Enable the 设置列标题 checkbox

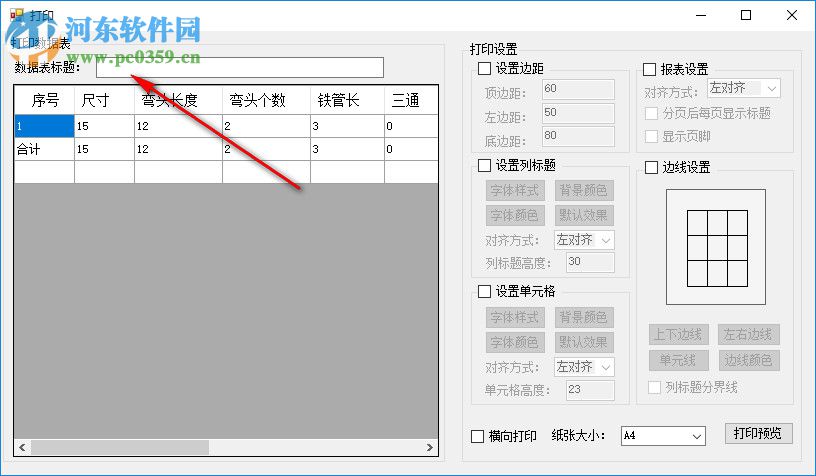pos(484,165)
